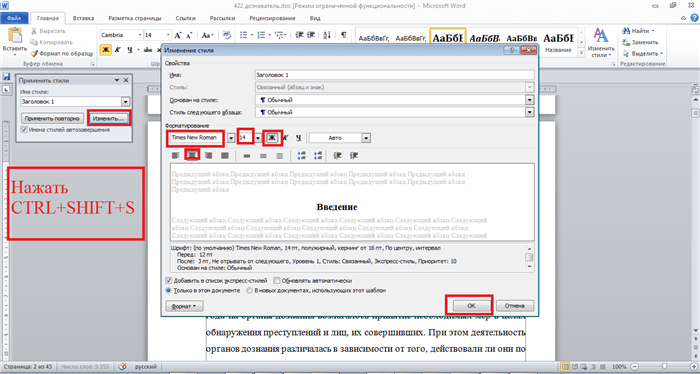Decrease paragraph spacing in style dialog

point(318,155)
